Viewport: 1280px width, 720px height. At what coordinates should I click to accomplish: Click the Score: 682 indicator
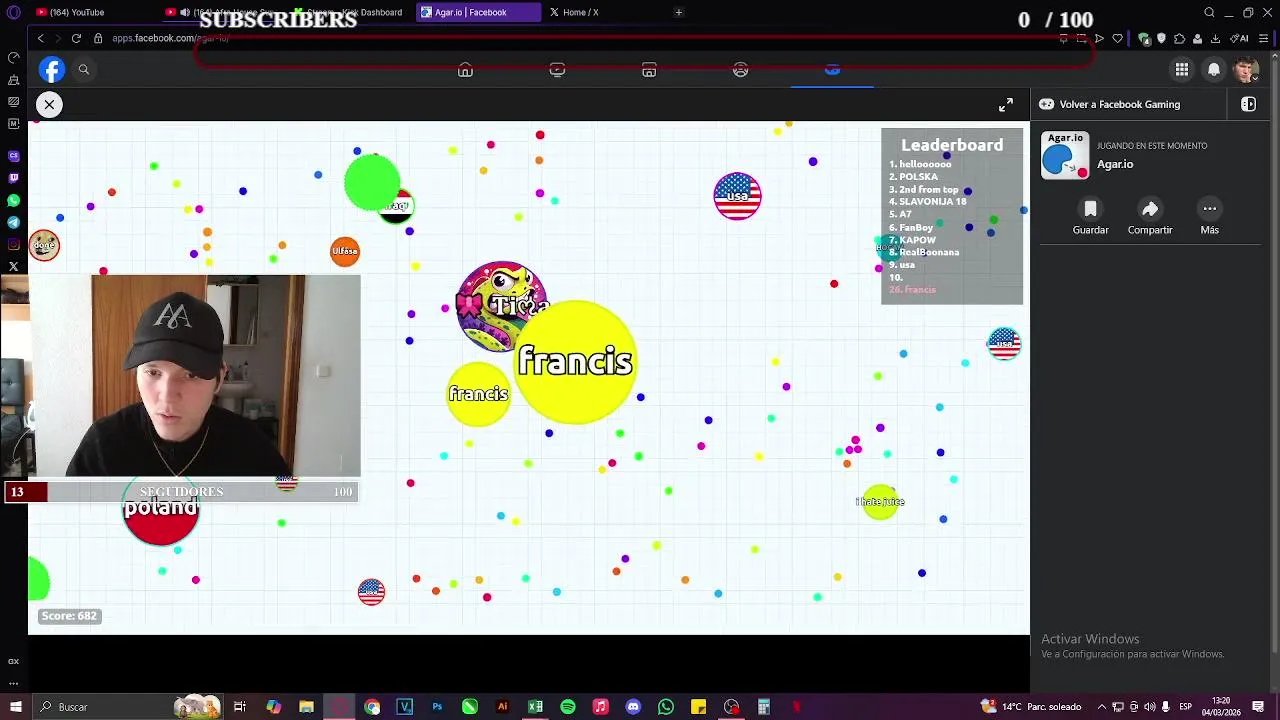(69, 616)
